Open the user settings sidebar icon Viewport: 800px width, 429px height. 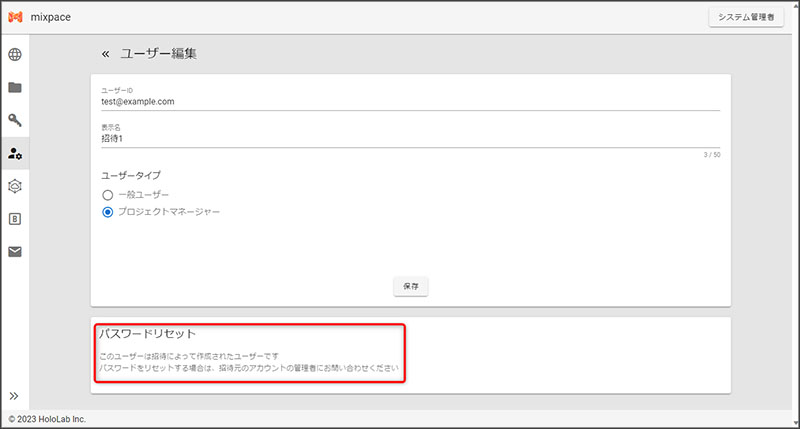(15, 153)
